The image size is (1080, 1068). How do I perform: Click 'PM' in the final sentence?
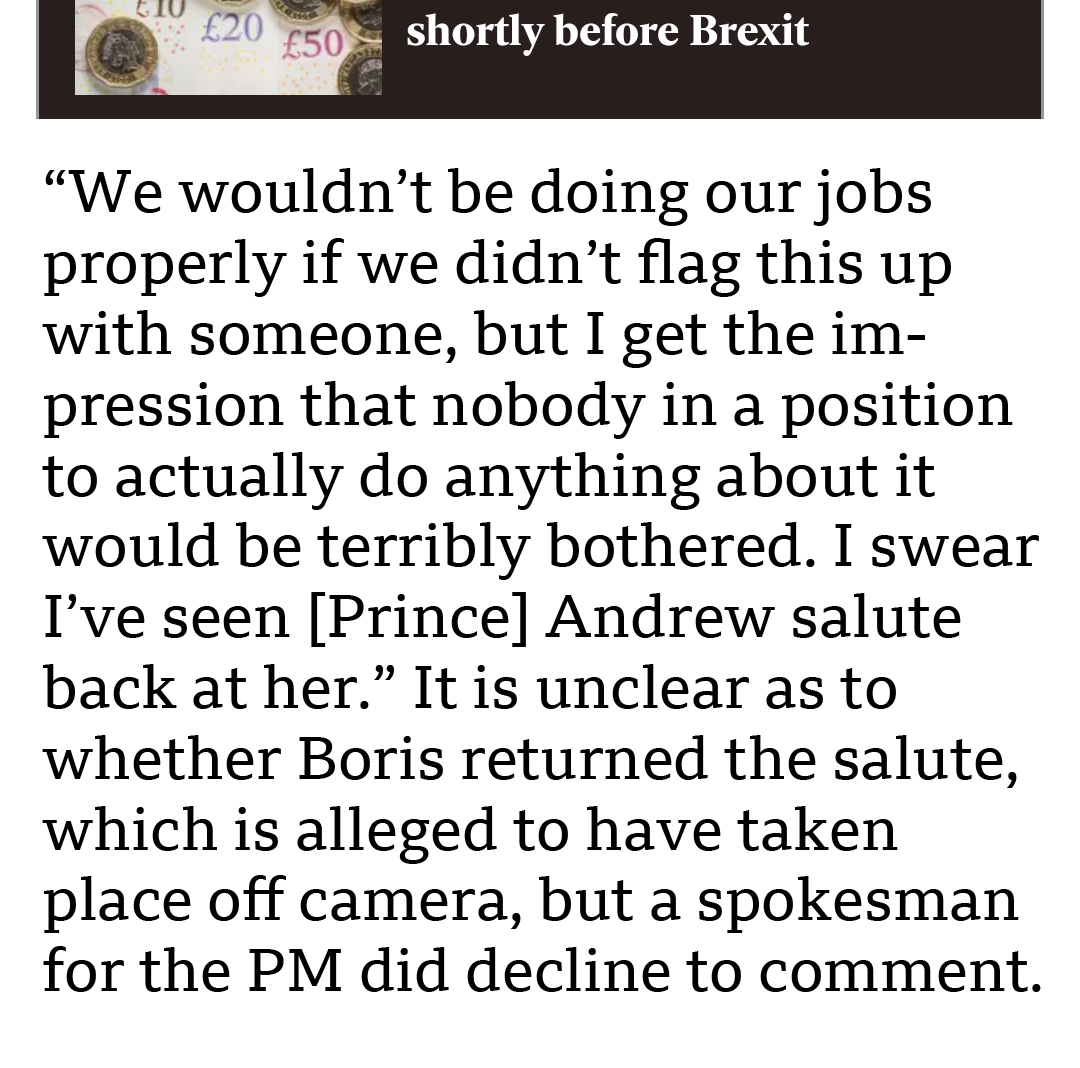(295, 971)
